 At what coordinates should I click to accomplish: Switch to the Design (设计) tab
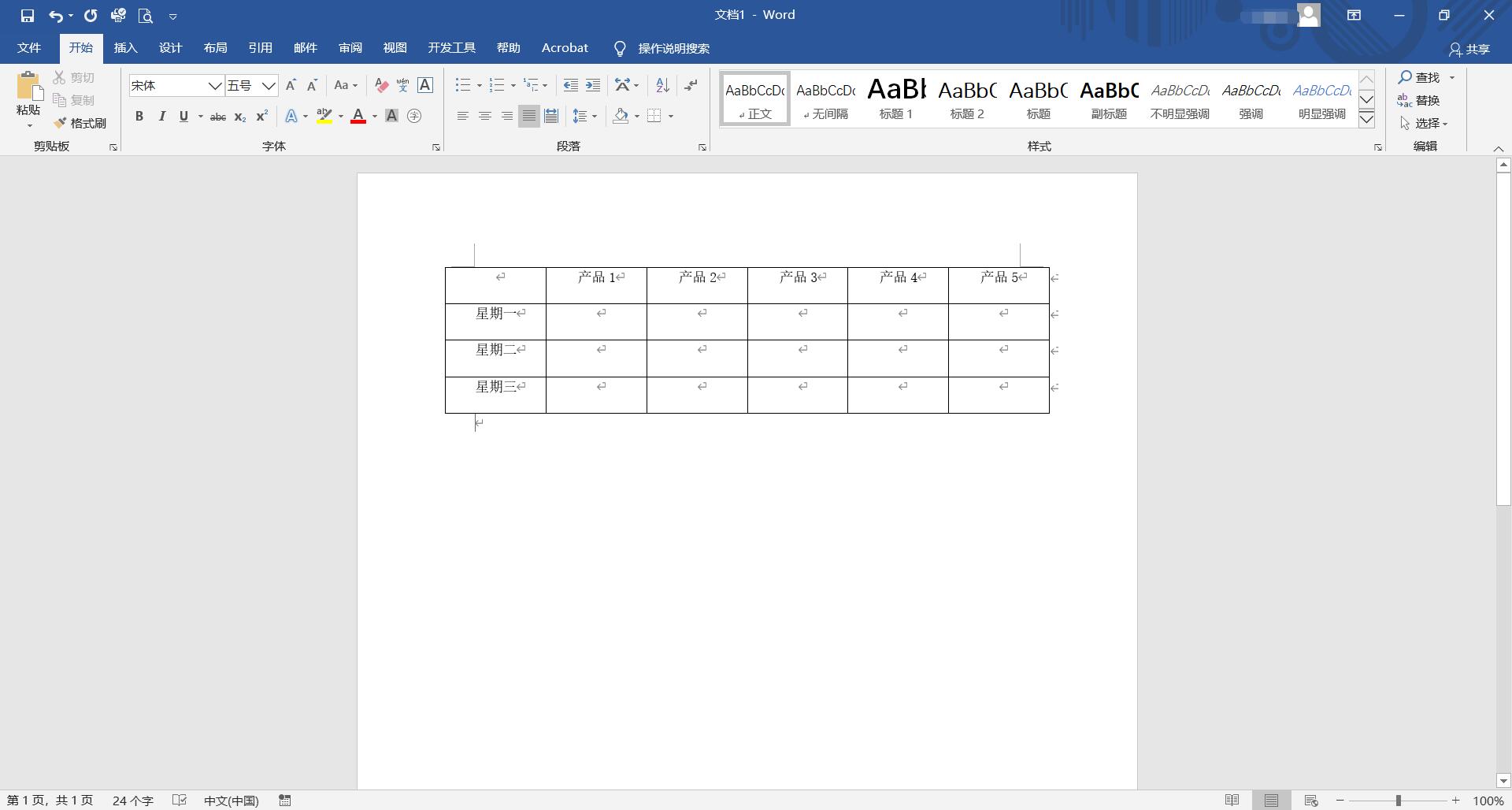(170, 48)
